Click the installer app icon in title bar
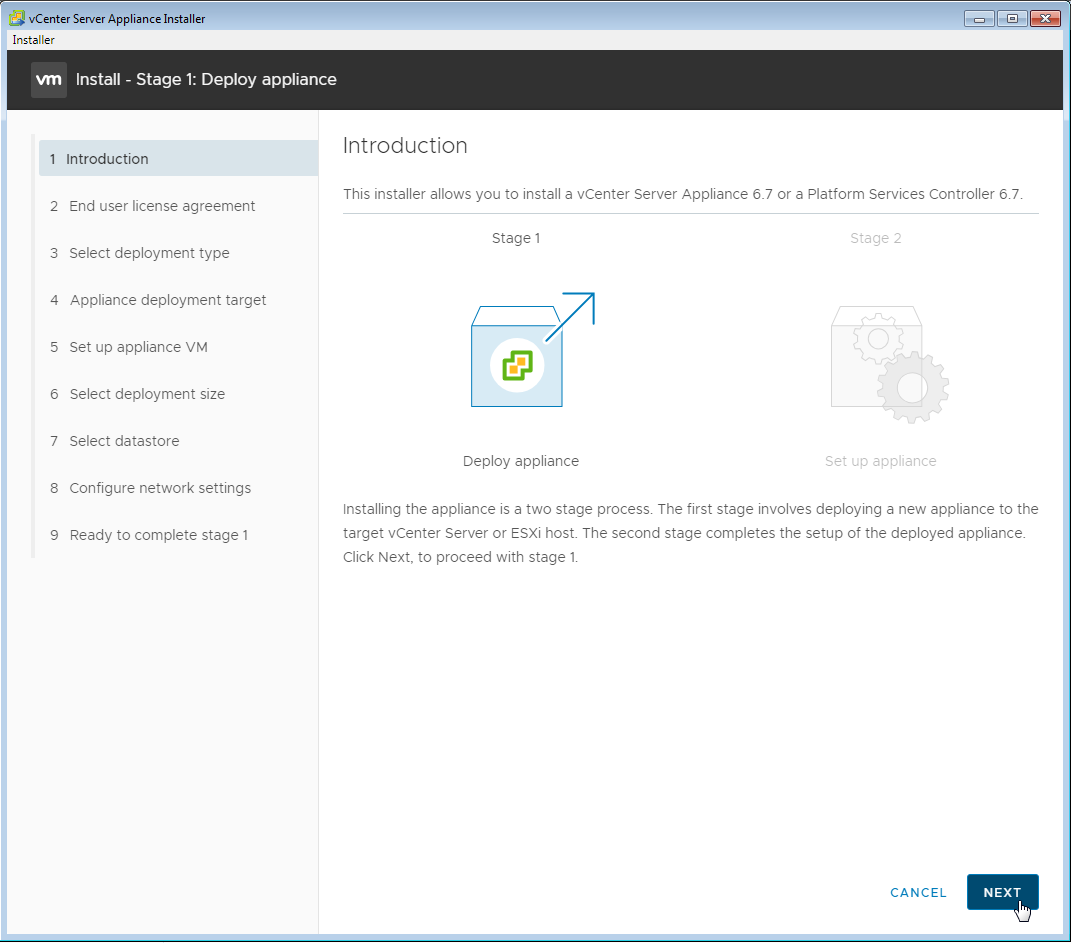This screenshot has height=943, width=1071. [17, 18]
